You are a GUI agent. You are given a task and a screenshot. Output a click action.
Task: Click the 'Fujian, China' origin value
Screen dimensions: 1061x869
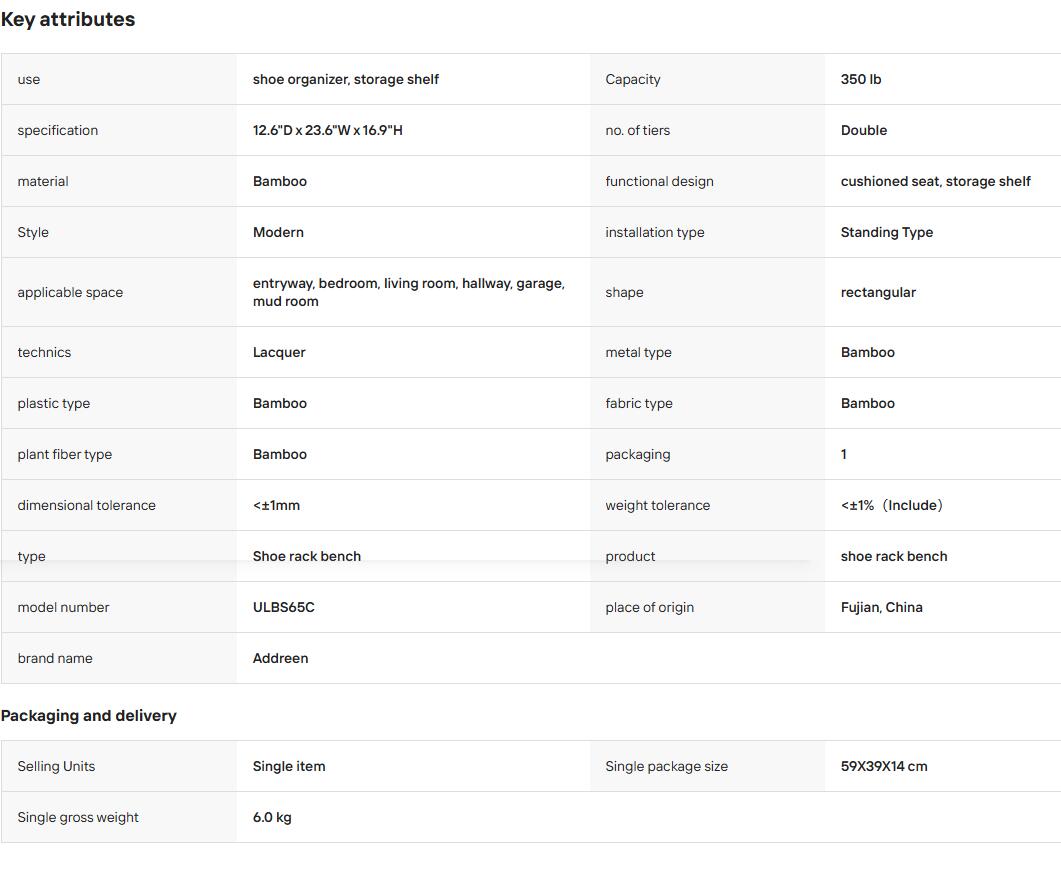882,607
